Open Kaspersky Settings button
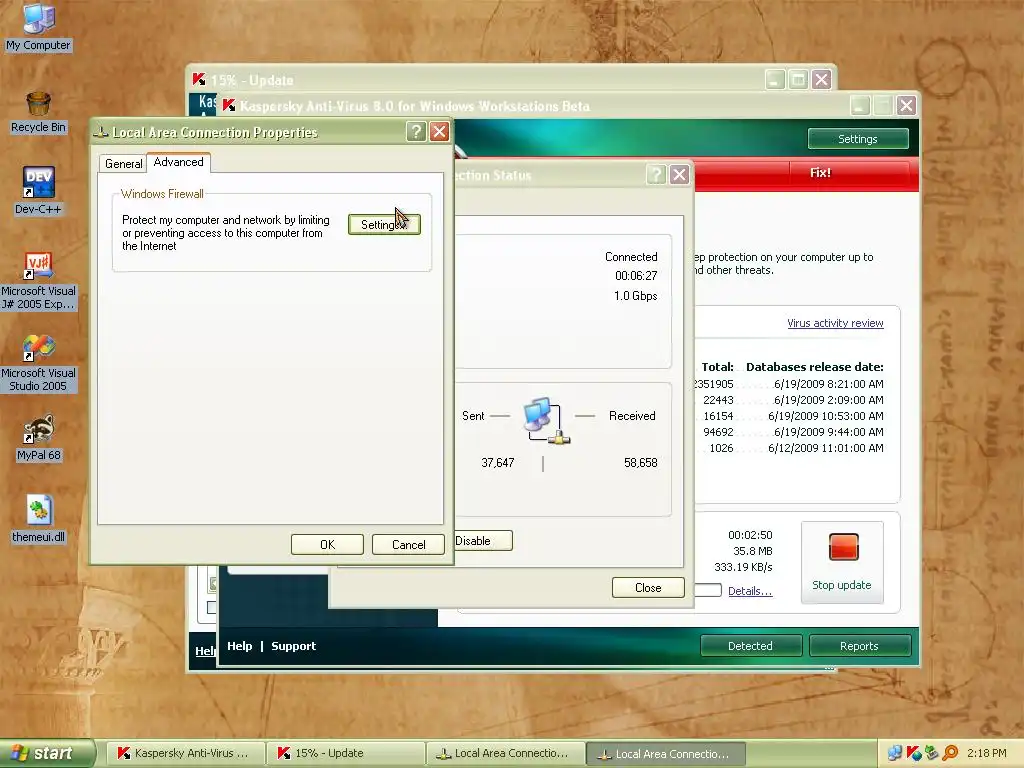Screen dimensions: 1024x768 pyautogui.click(x=857, y=139)
